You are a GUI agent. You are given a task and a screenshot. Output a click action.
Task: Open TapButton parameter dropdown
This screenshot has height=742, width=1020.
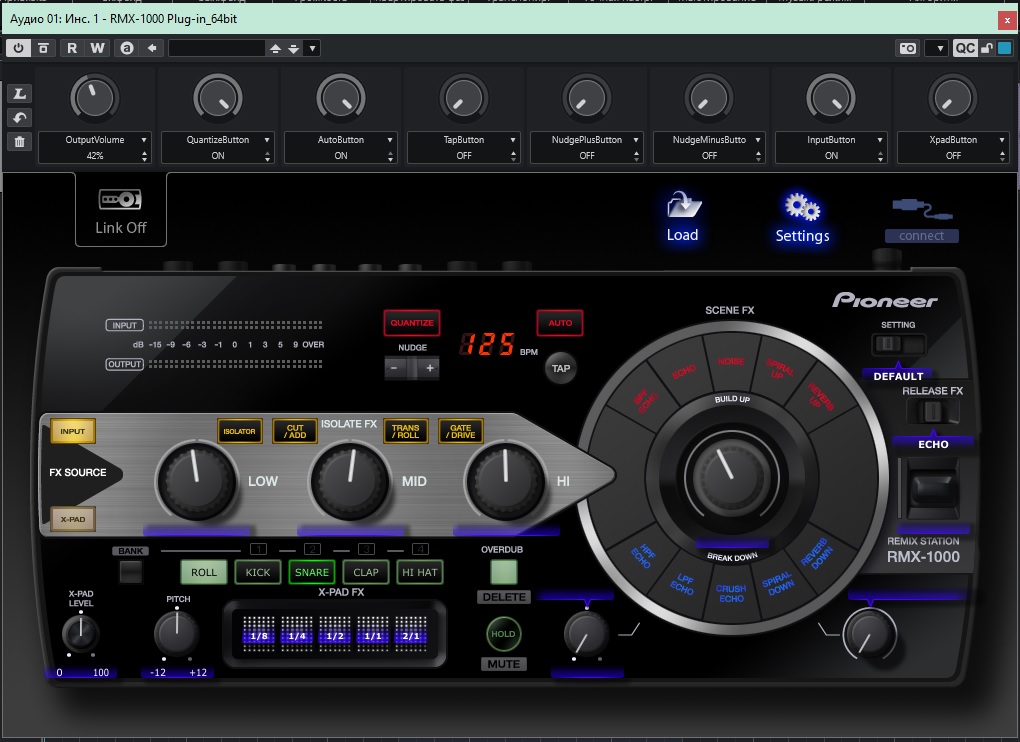tap(513, 140)
